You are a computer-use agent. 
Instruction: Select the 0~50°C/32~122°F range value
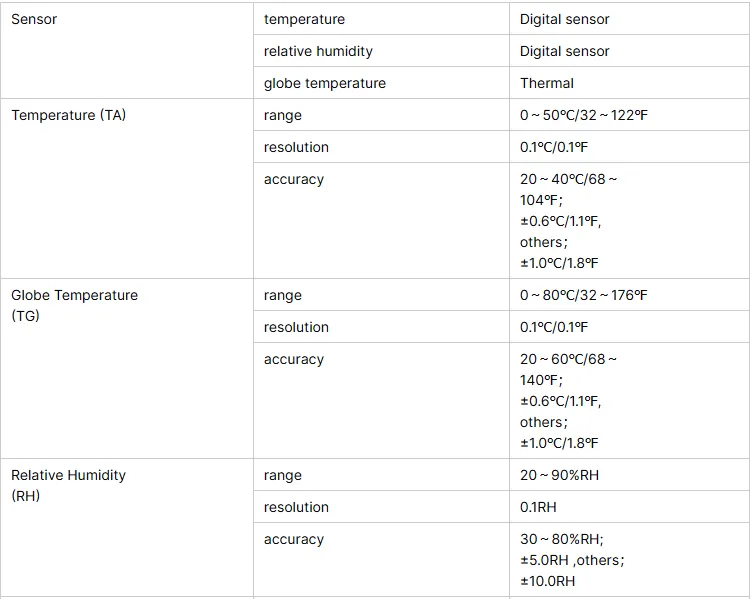pos(583,115)
